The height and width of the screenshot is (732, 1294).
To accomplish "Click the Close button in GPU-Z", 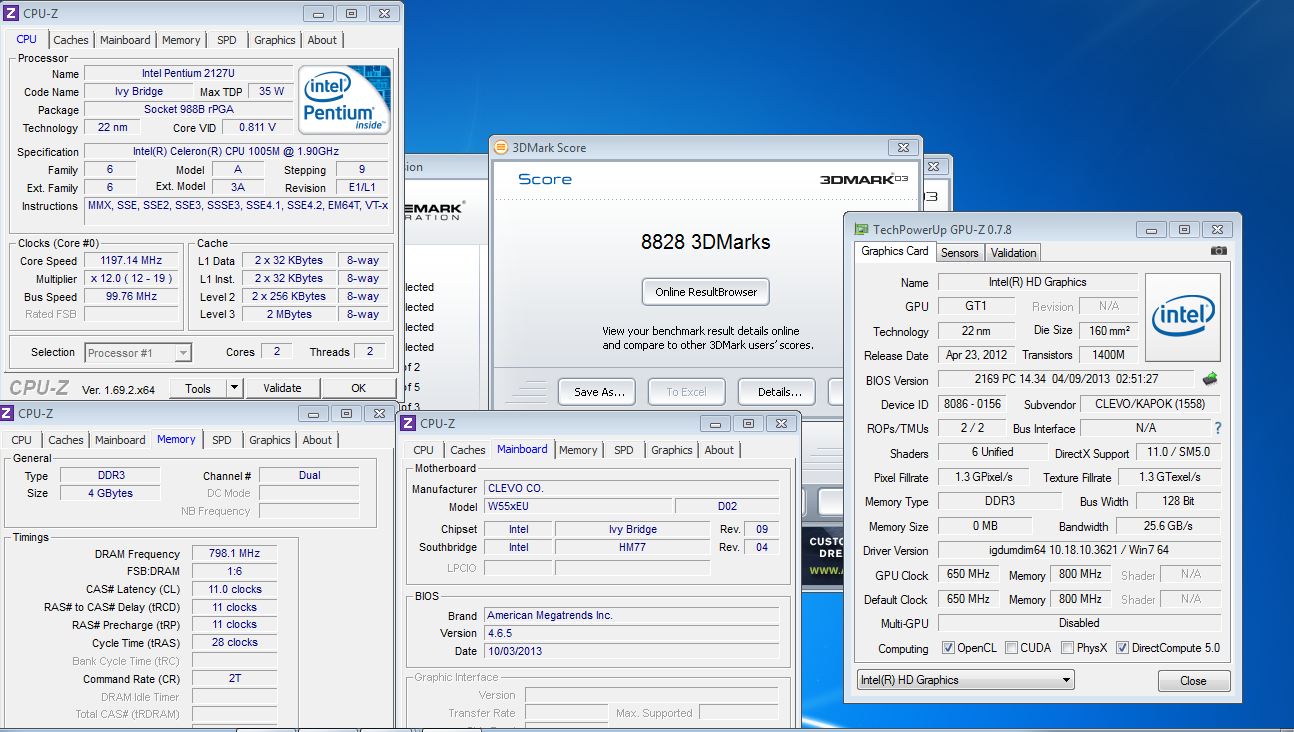I will (x=1193, y=680).
